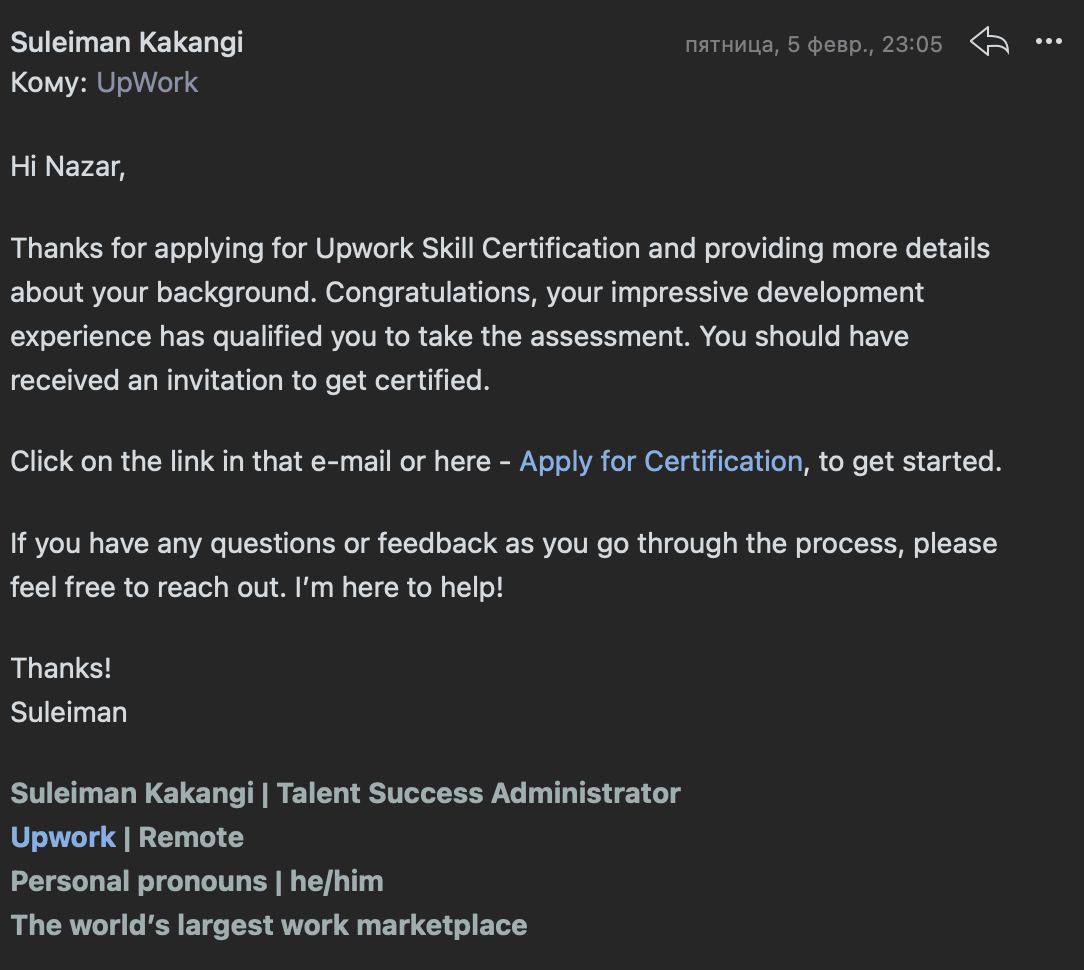Select the sender name Suleiman Kakangi in header

click(127, 42)
